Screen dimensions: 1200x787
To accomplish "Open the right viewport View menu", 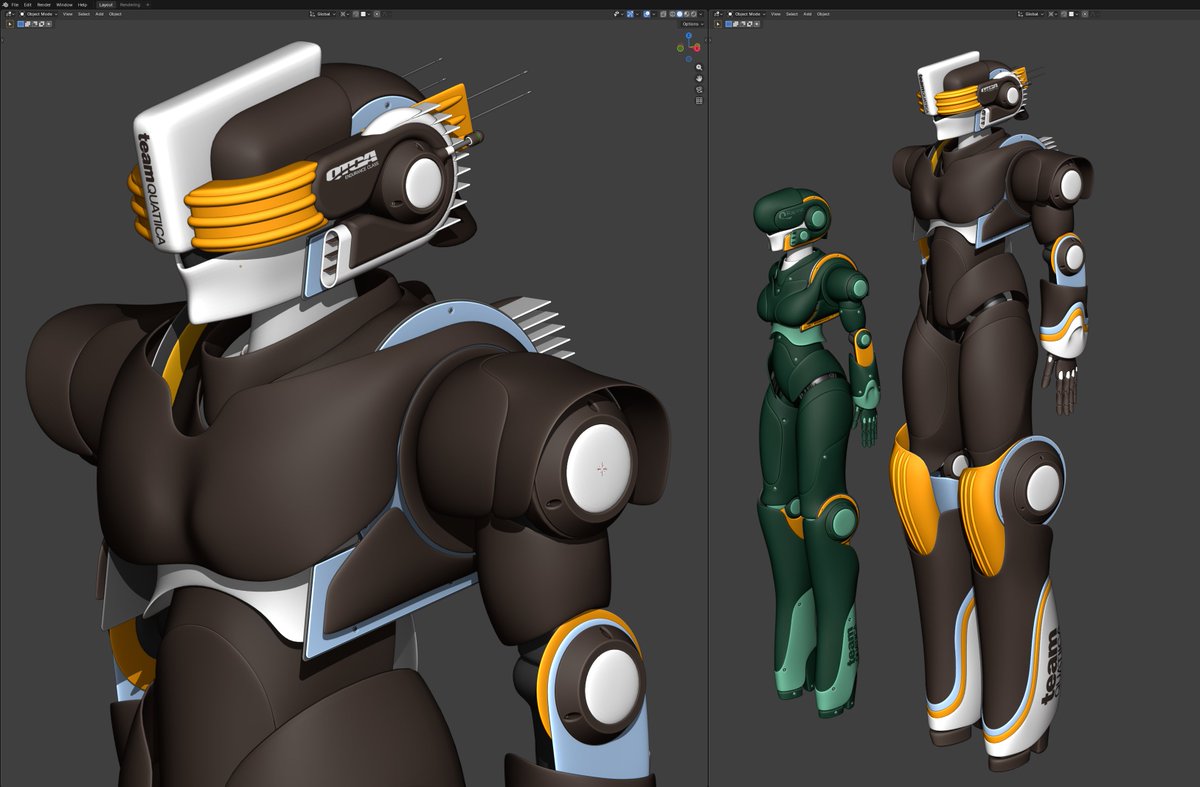I will pos(776,14).
